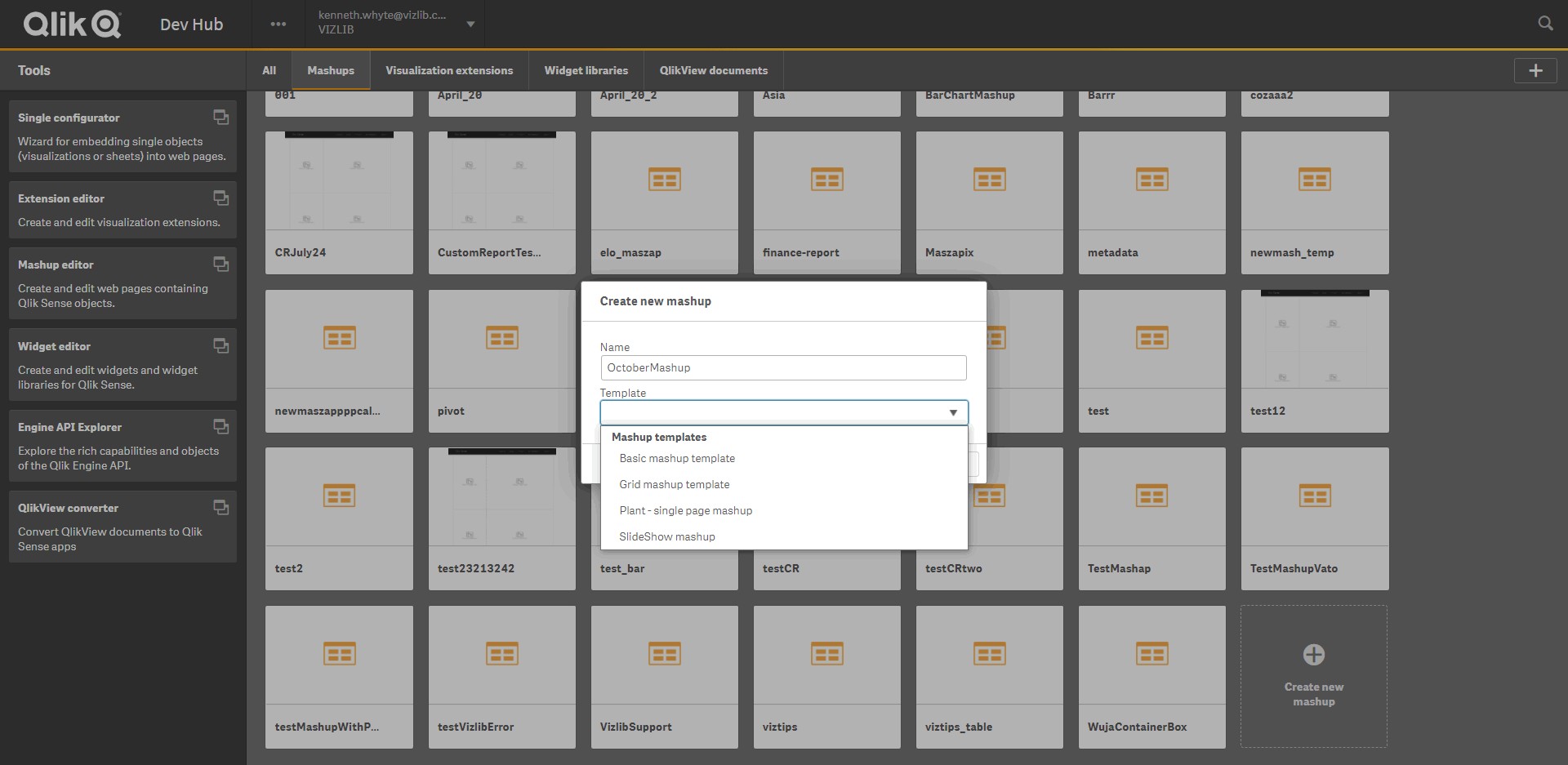Click the TestMashap mashup icon
Screen dimensions: 1568x765
(x=1151, y=496)
